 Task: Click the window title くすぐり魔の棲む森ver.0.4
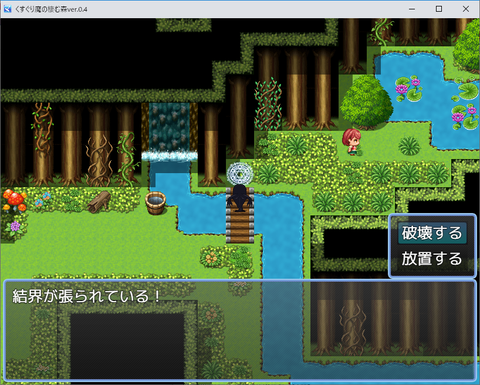click(51, 9)
